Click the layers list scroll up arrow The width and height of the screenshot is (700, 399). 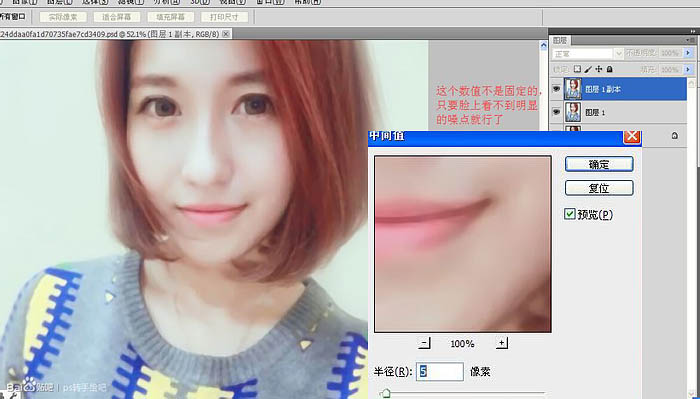pos(692,83)
